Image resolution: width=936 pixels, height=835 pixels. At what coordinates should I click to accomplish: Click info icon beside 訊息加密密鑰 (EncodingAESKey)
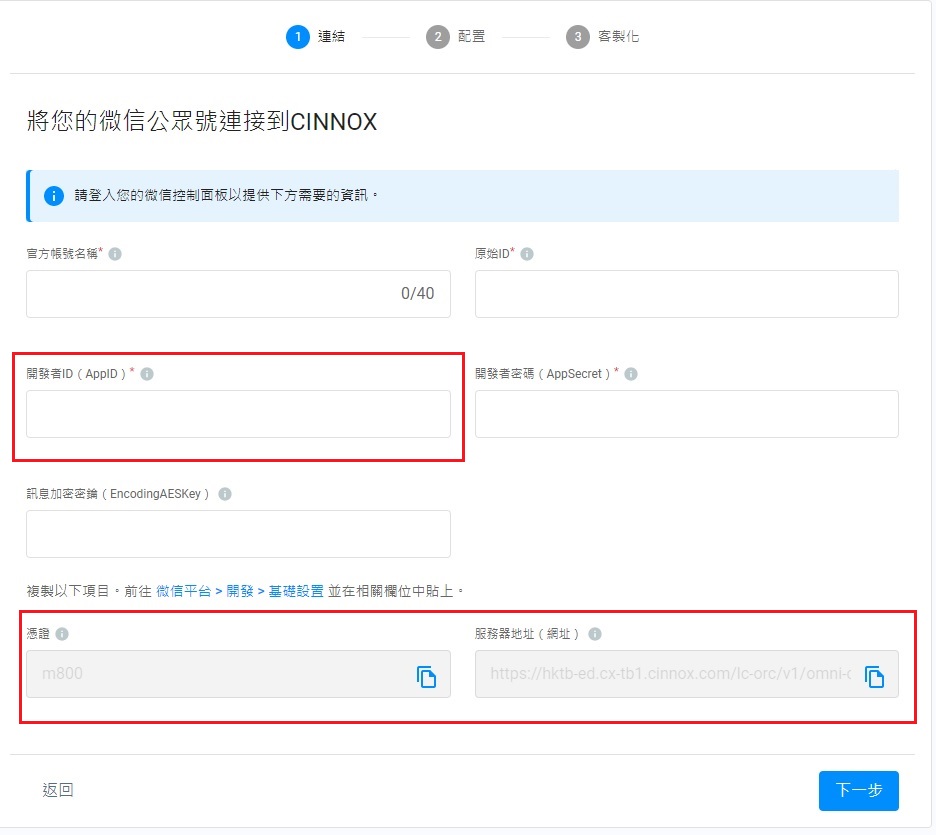click(x=225, y=494)
